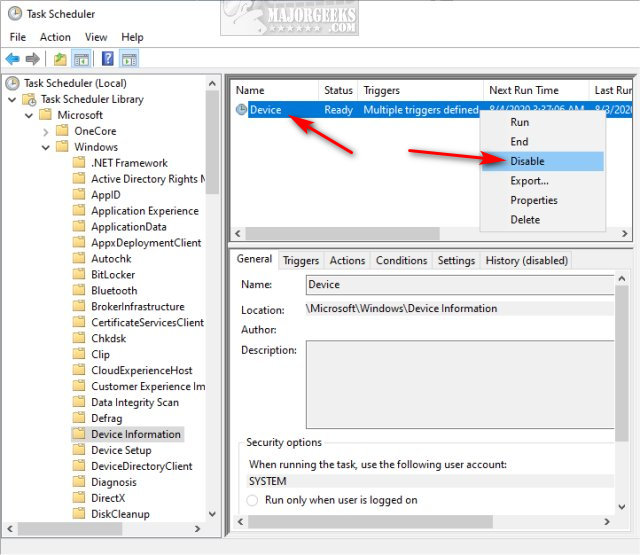This screenshot has width=640, height=555.
Task: Select the DeviceDirectoryClient tree item
Action: [x=142, y=466]
